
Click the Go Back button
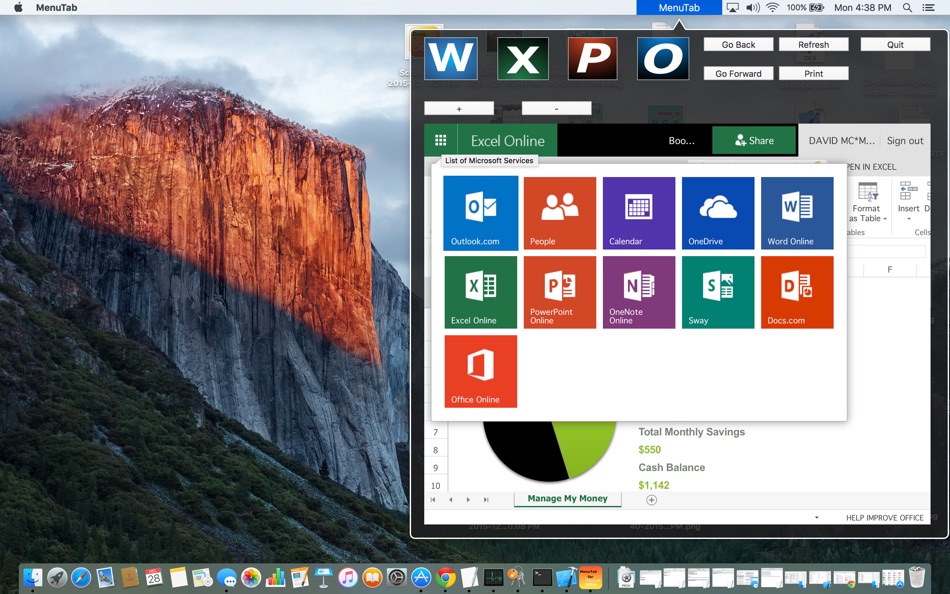(738, 44)
